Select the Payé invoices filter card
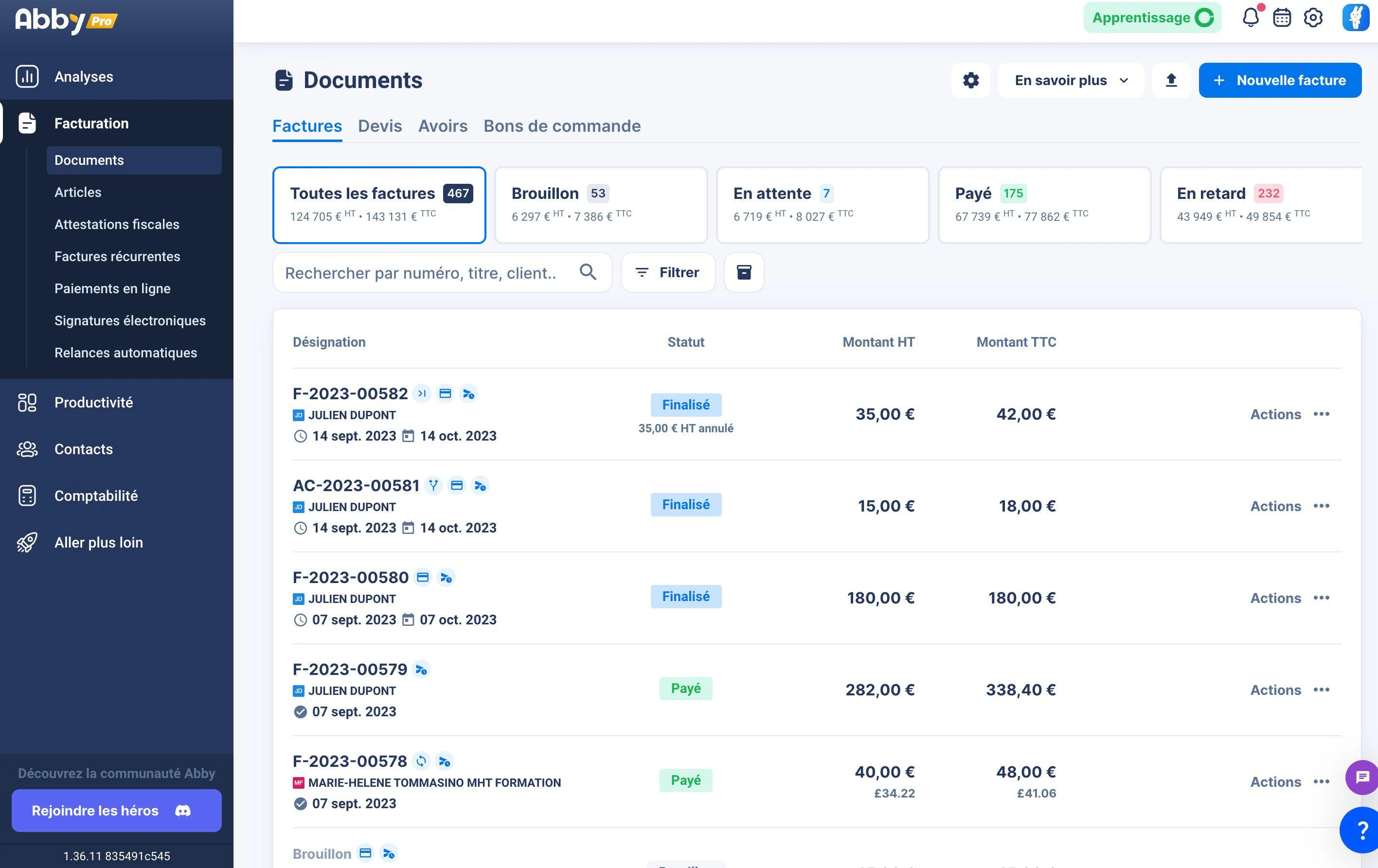 point(1044,205)
